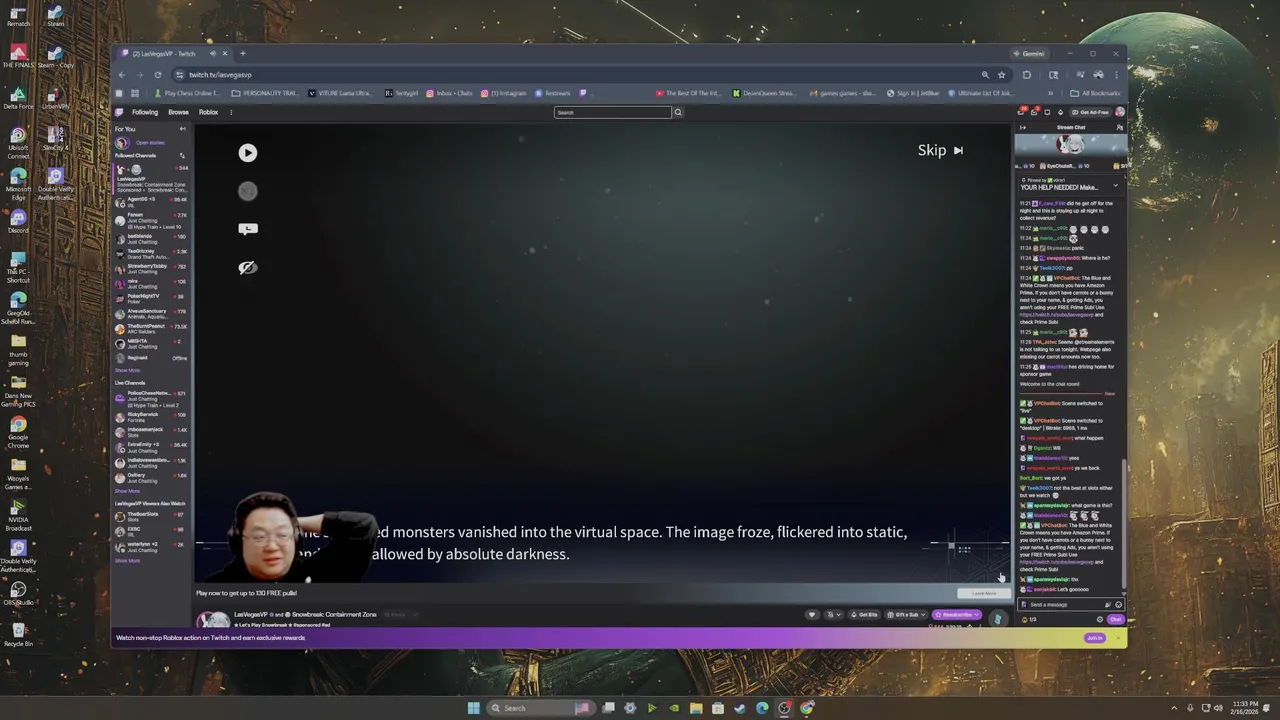
Task: Sort the Followed Channels list
Action: 182,156
